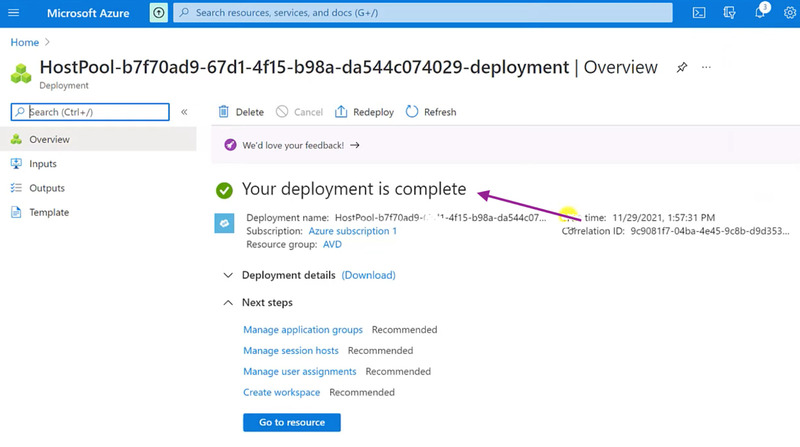Click the green deployment complete checkmark

(x=224, y=190)
